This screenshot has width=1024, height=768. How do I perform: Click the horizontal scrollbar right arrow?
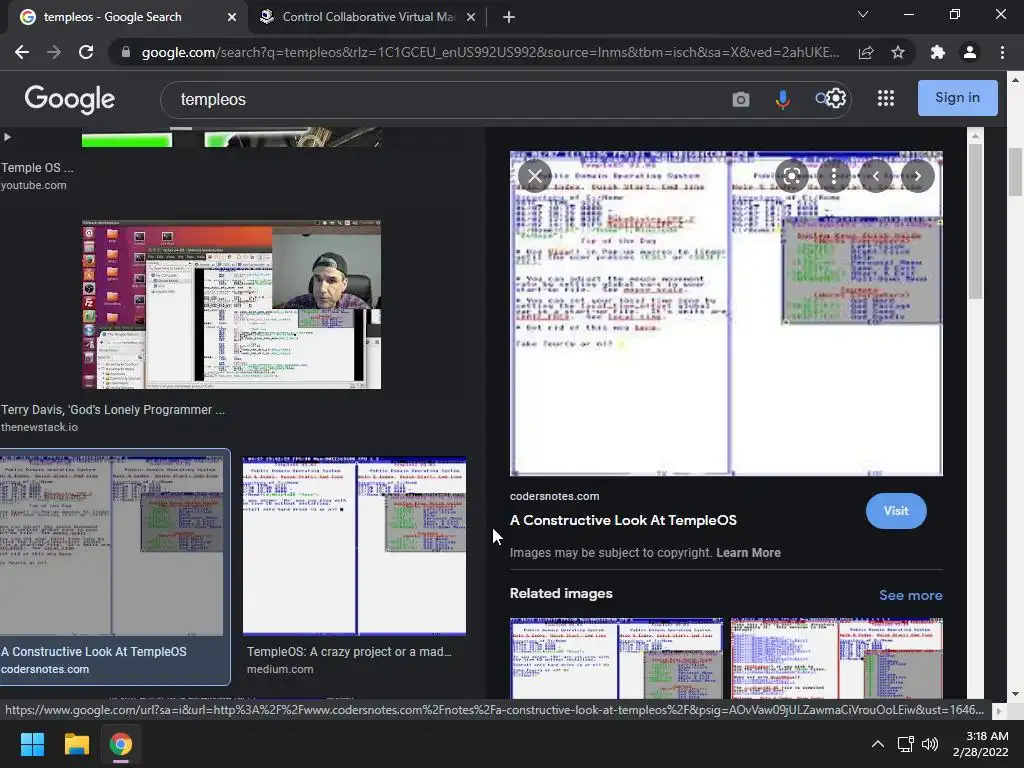pyautogui.click(x=999, y=711)
